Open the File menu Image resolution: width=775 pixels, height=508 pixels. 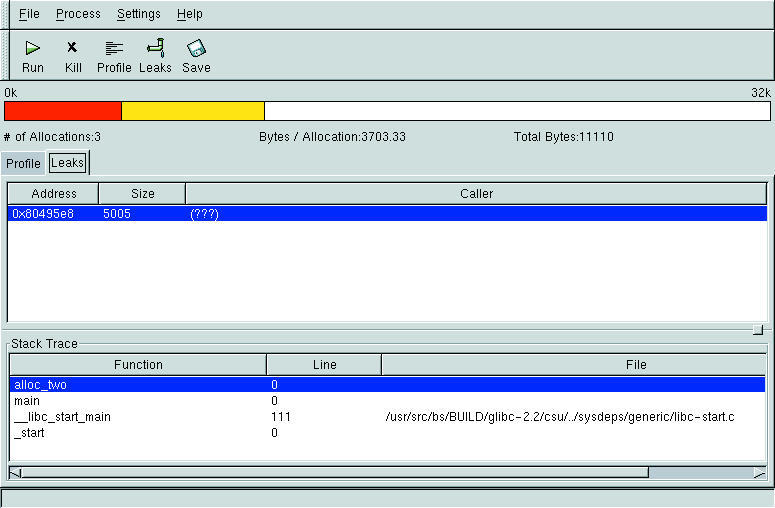pos(29,14)
